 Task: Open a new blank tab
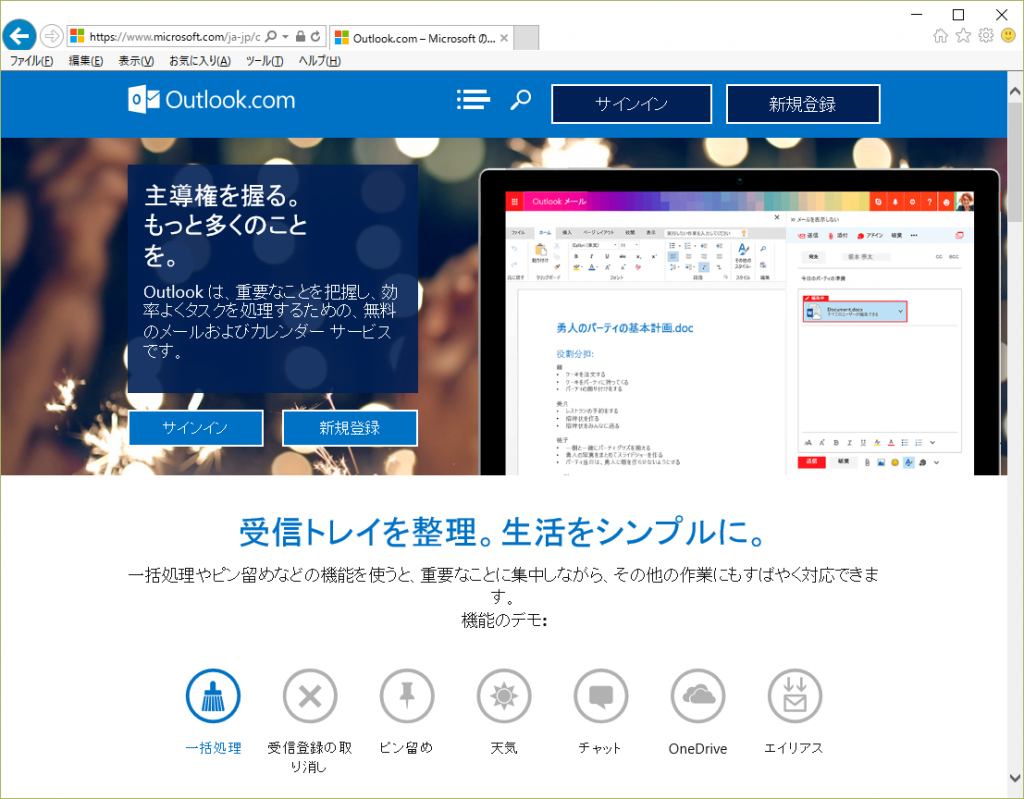[526, 38]
